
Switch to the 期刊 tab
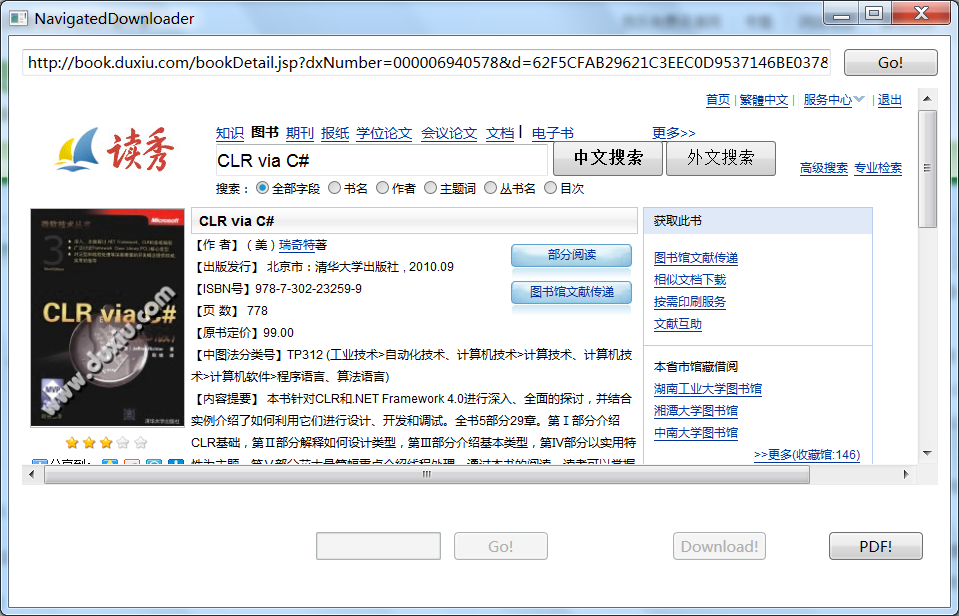point(300,133)
